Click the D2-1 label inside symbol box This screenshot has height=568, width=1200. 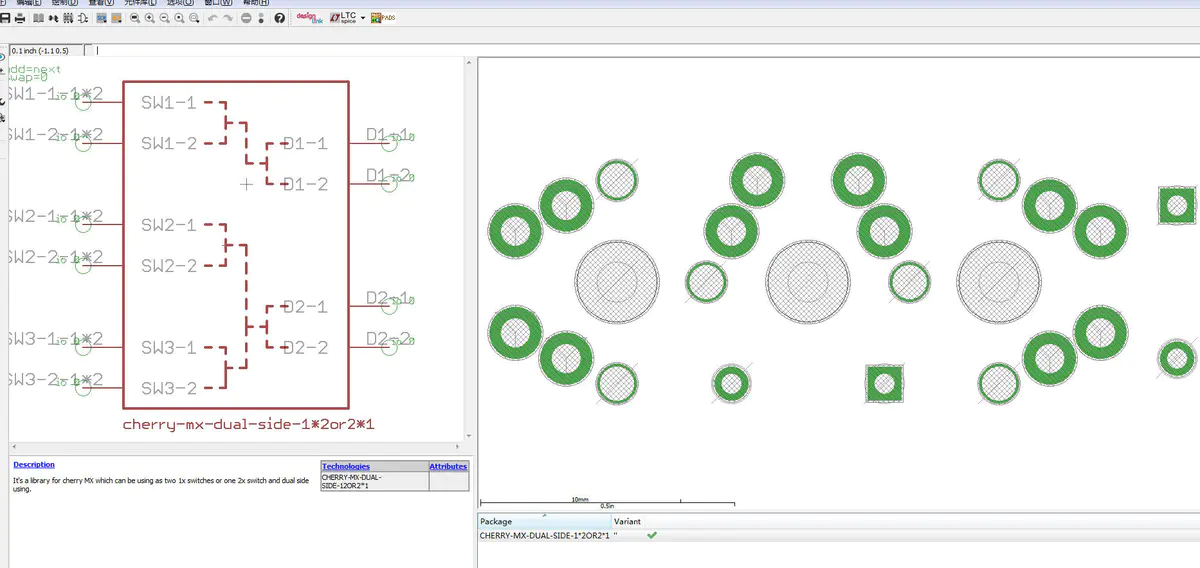coord(305,307)
